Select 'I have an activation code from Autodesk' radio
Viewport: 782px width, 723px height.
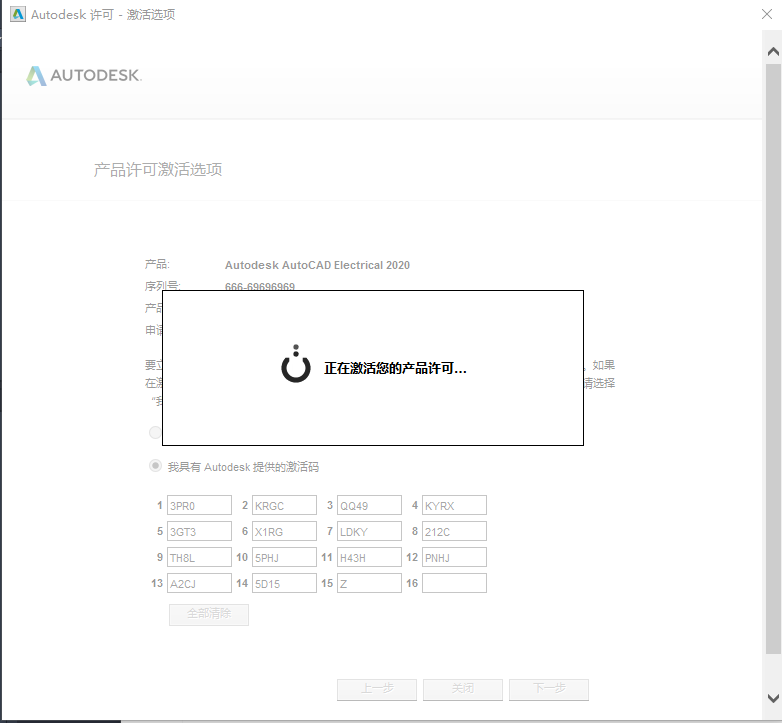tap(155, 466)
